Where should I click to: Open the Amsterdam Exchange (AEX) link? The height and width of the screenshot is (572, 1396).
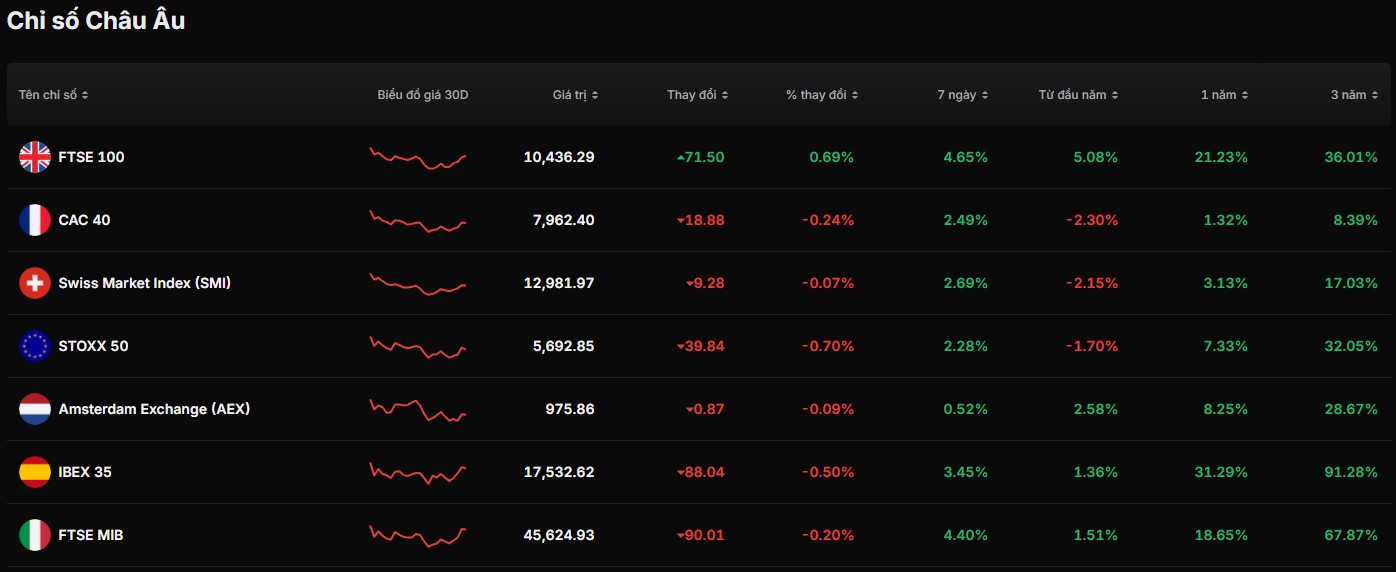coord(154,409)
